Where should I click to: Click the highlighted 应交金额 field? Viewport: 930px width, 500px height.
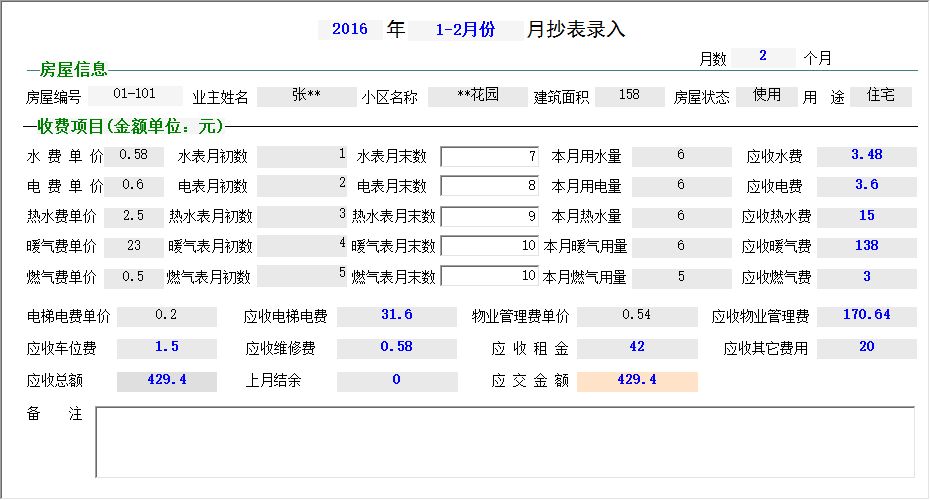tap(637, 381)
